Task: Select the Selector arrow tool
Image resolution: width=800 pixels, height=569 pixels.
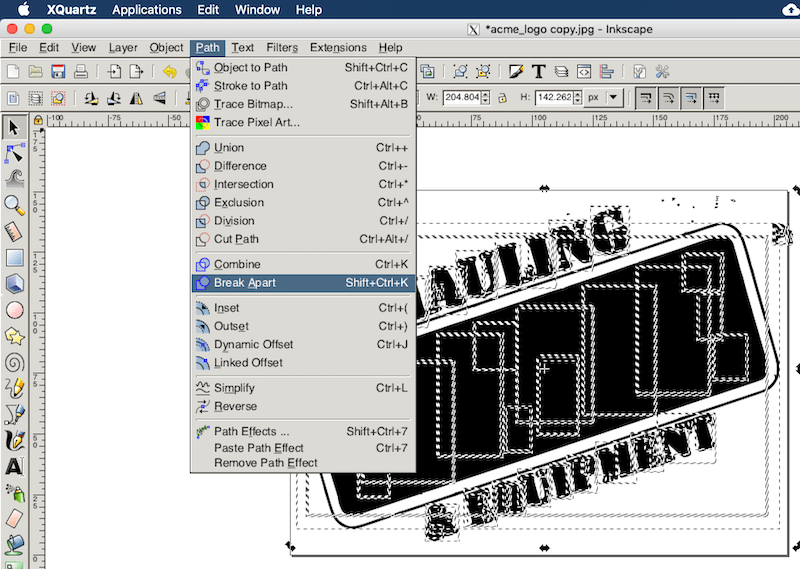Action: tap(14, 127)
